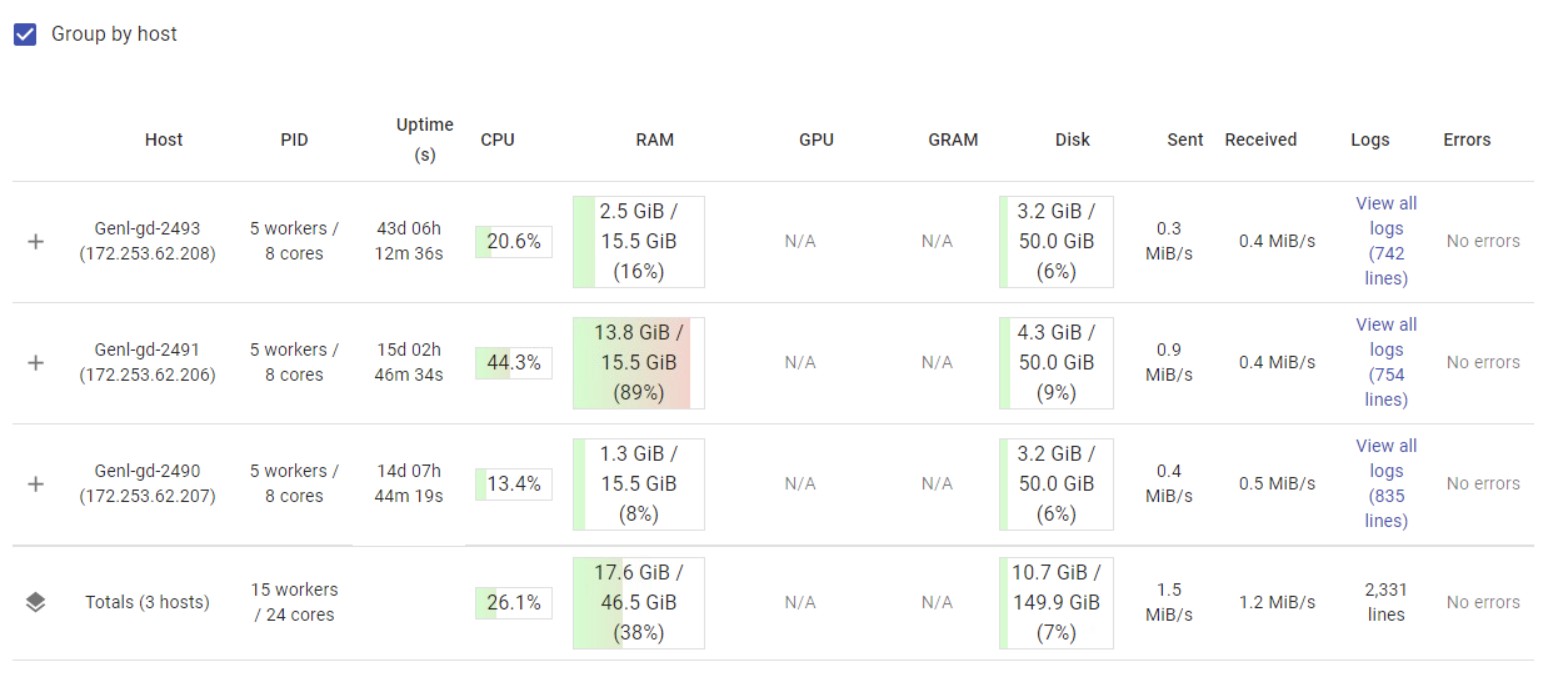Open logs showing 835 lines for Genl-gd-2490
Viewport: 1549px width, 684px height.
point(1386,483)
